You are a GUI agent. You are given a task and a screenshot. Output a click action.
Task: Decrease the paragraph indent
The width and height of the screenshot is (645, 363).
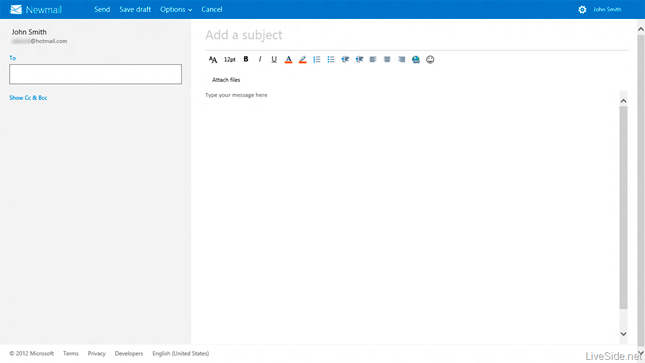[345, 60]
